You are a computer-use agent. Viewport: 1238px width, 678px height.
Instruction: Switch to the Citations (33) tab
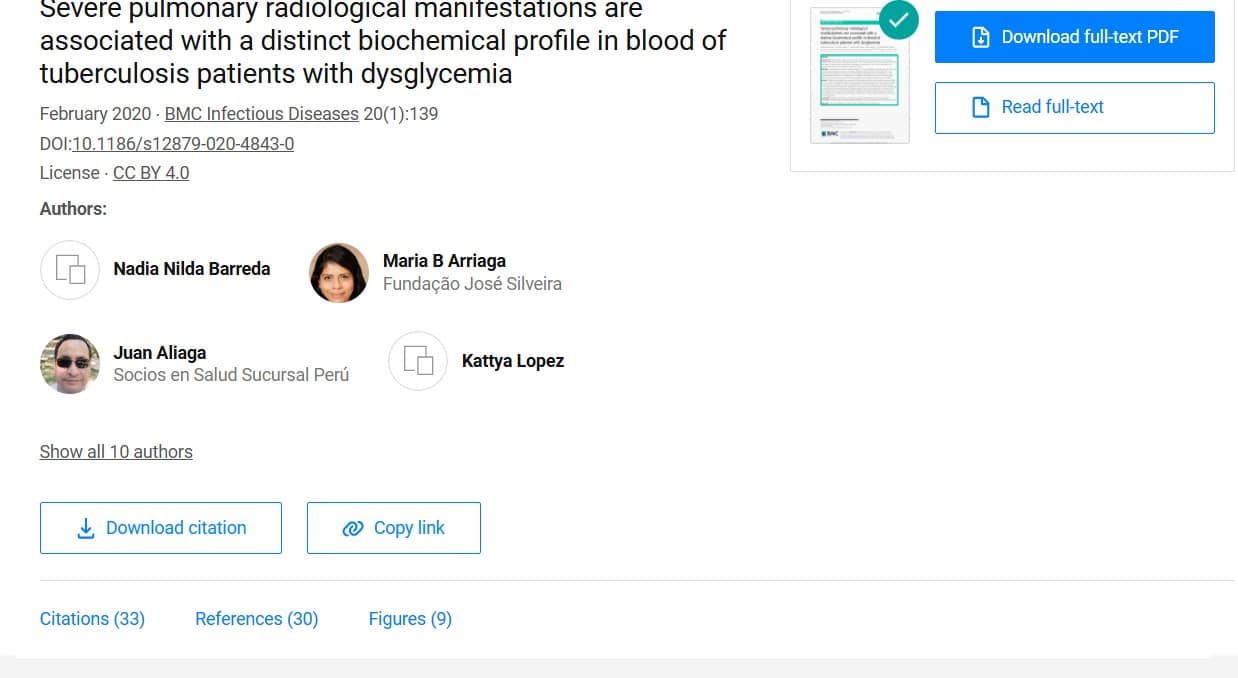click(x=92, y=619)
